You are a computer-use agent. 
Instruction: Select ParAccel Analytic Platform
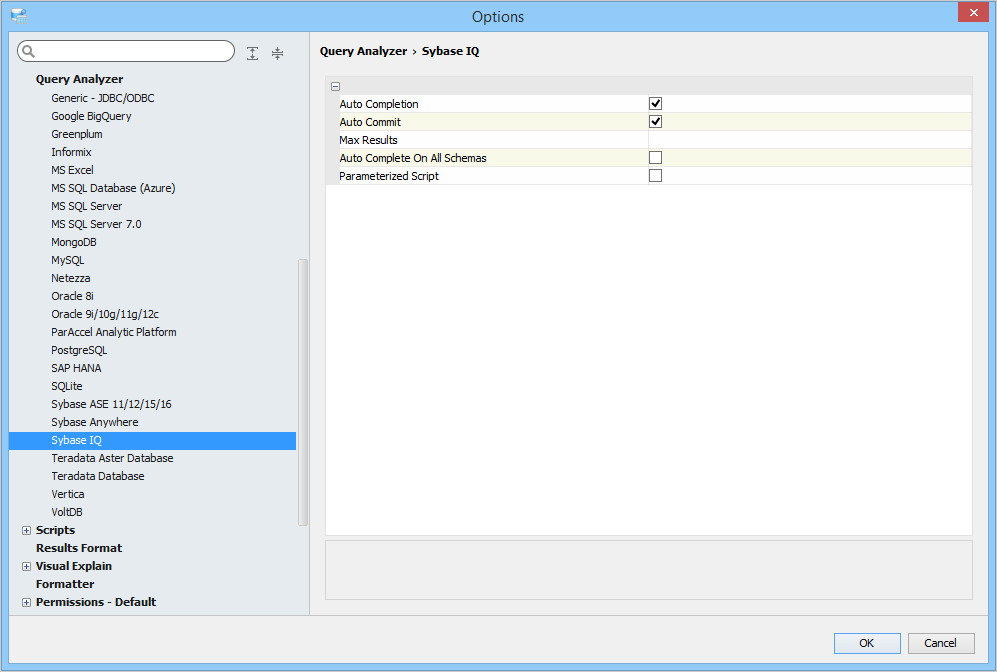(x=113, y=332)
